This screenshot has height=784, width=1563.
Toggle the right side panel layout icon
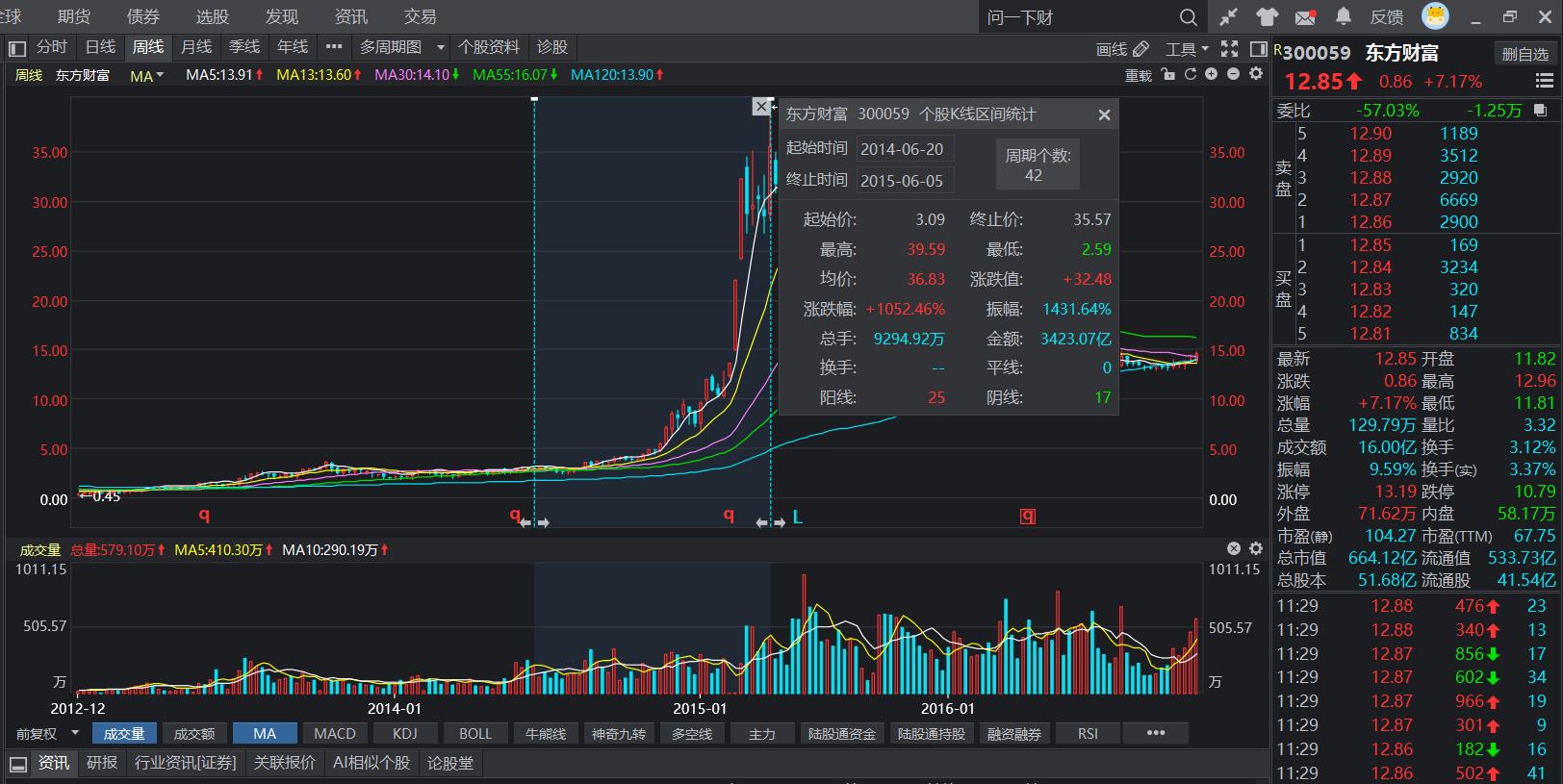tap(1258, 48)
